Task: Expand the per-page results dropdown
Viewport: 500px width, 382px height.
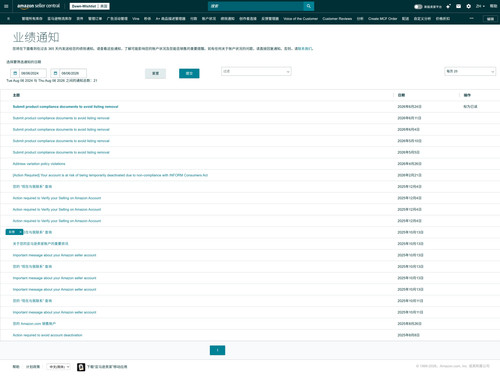Action: (x=470, y=71)
